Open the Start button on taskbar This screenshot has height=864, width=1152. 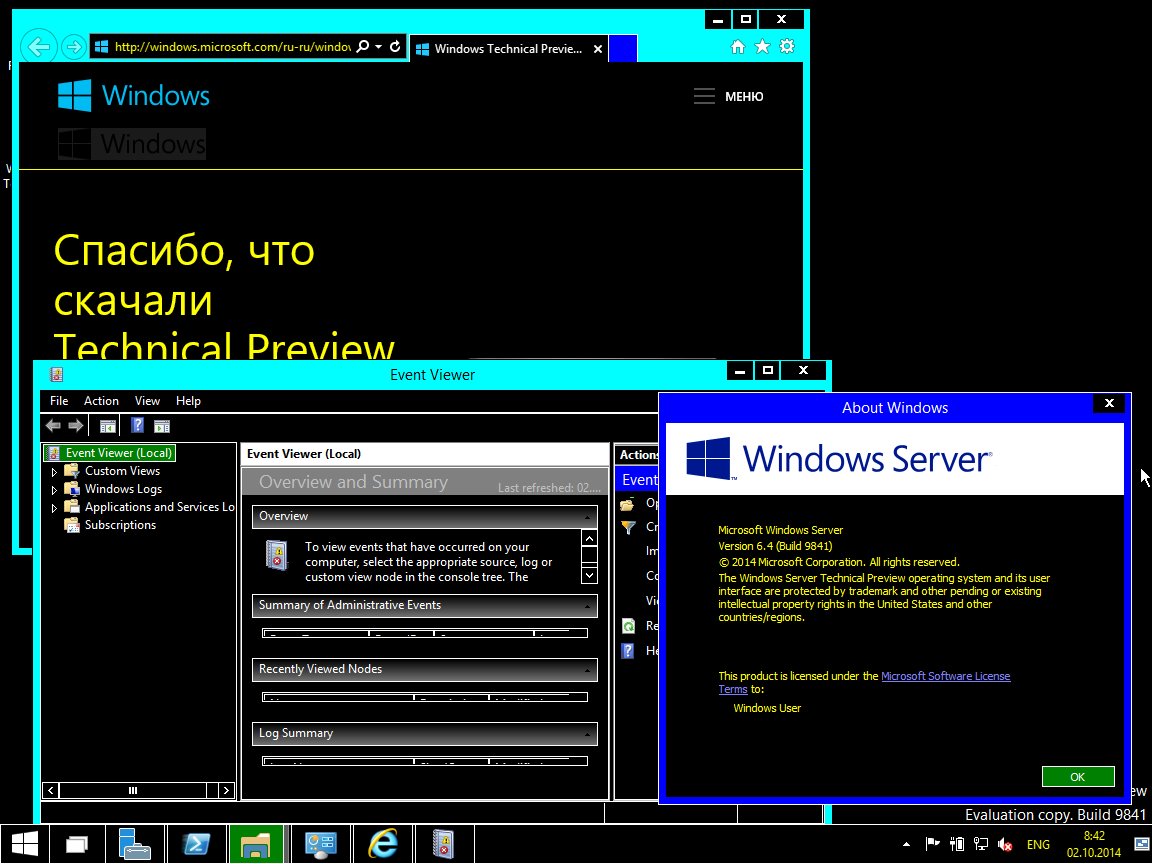[x=24, y=844]
